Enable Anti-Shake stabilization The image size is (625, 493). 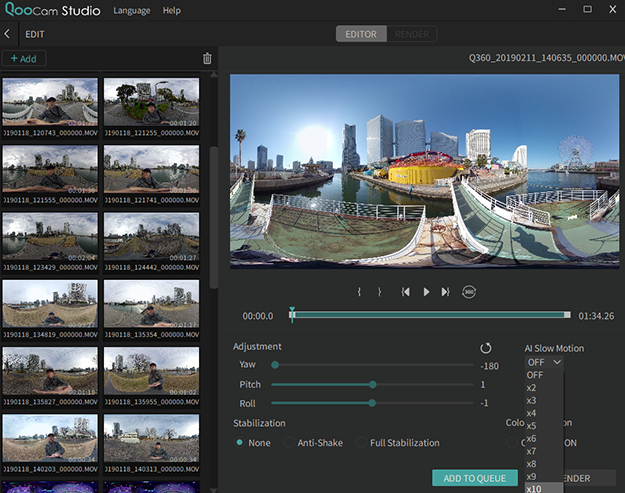click(290, 443)
